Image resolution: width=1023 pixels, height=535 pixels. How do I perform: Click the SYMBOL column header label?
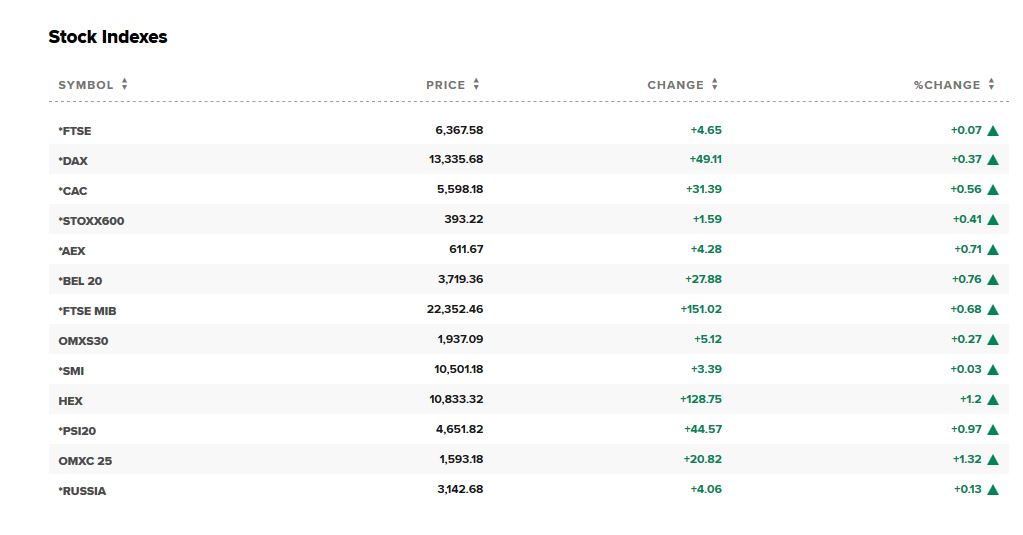pos(85,85)
